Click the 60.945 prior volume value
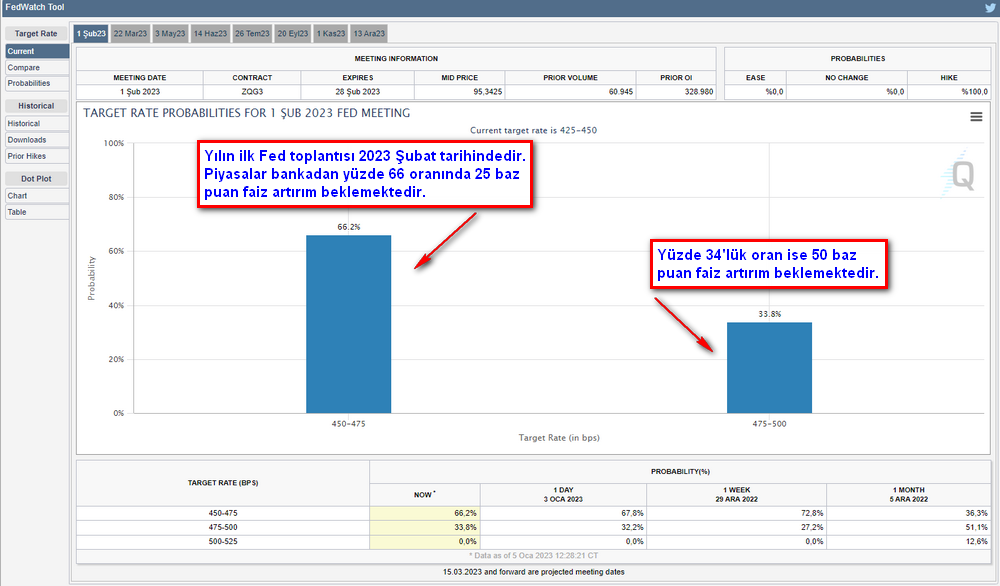The height and width of the screenshot is (586, 1000). coord(621,92)
